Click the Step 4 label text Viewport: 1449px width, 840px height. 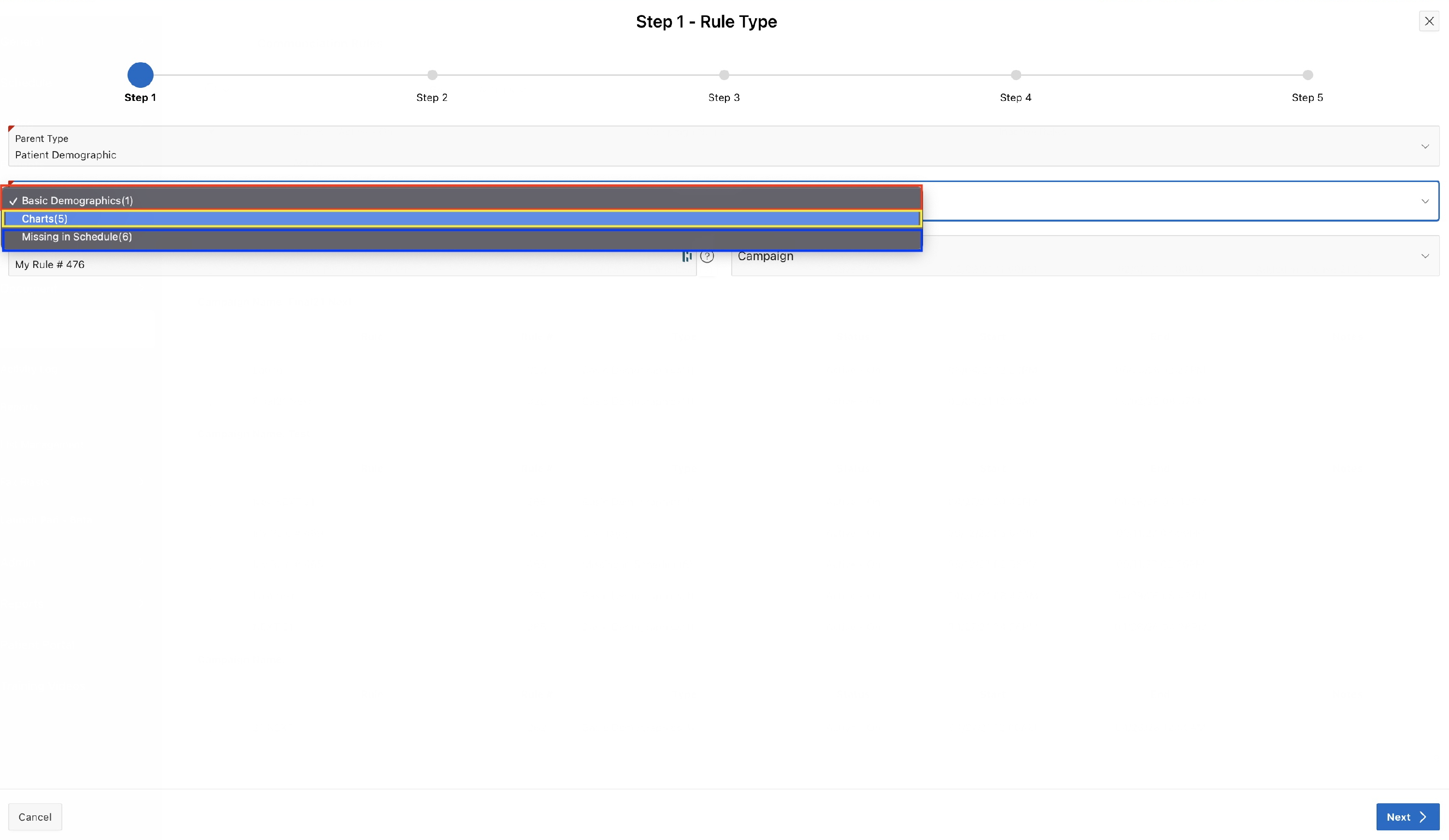1015,98
